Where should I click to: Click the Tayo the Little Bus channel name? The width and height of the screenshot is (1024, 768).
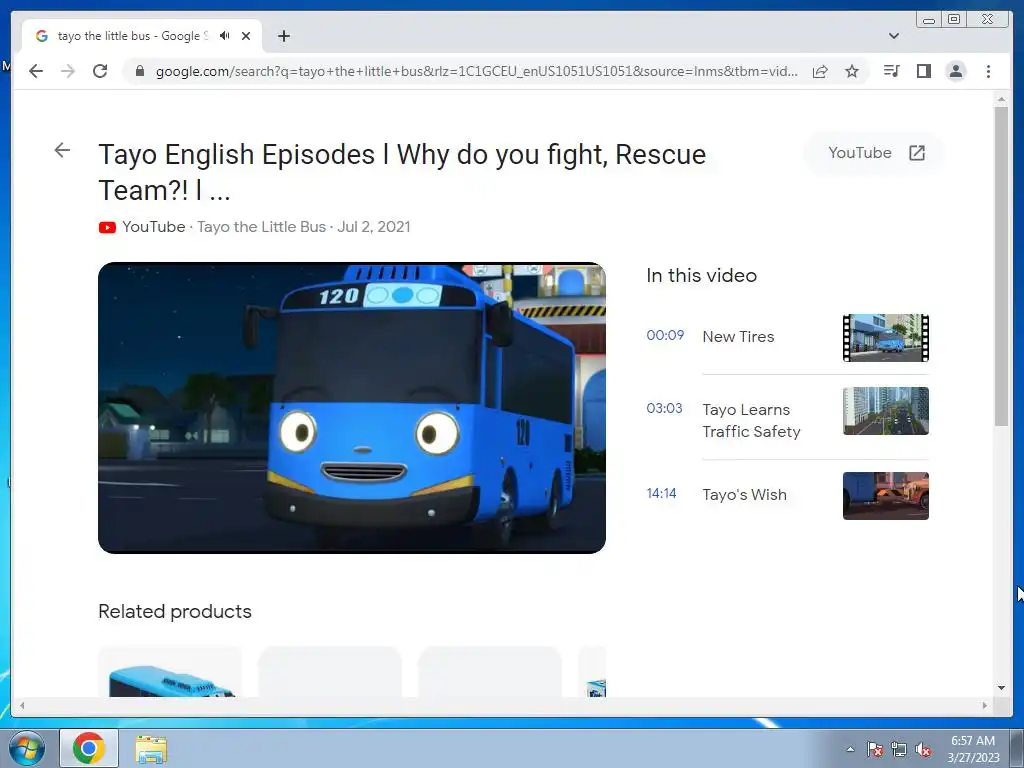pos(261,227)
